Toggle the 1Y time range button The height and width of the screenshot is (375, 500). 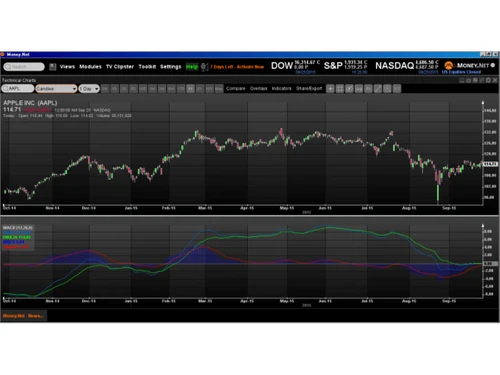pos(190,89)
